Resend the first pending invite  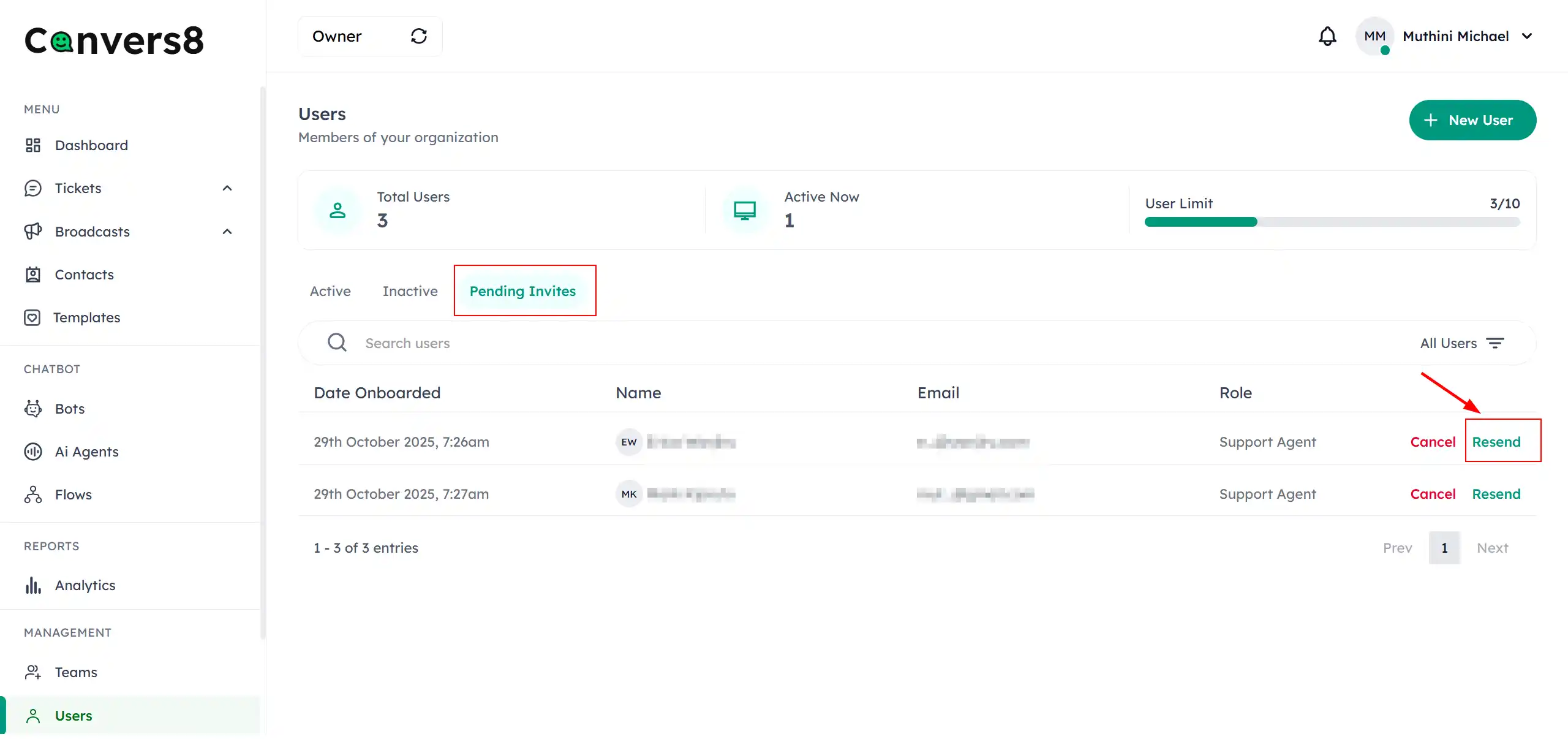coord(1497,441)
